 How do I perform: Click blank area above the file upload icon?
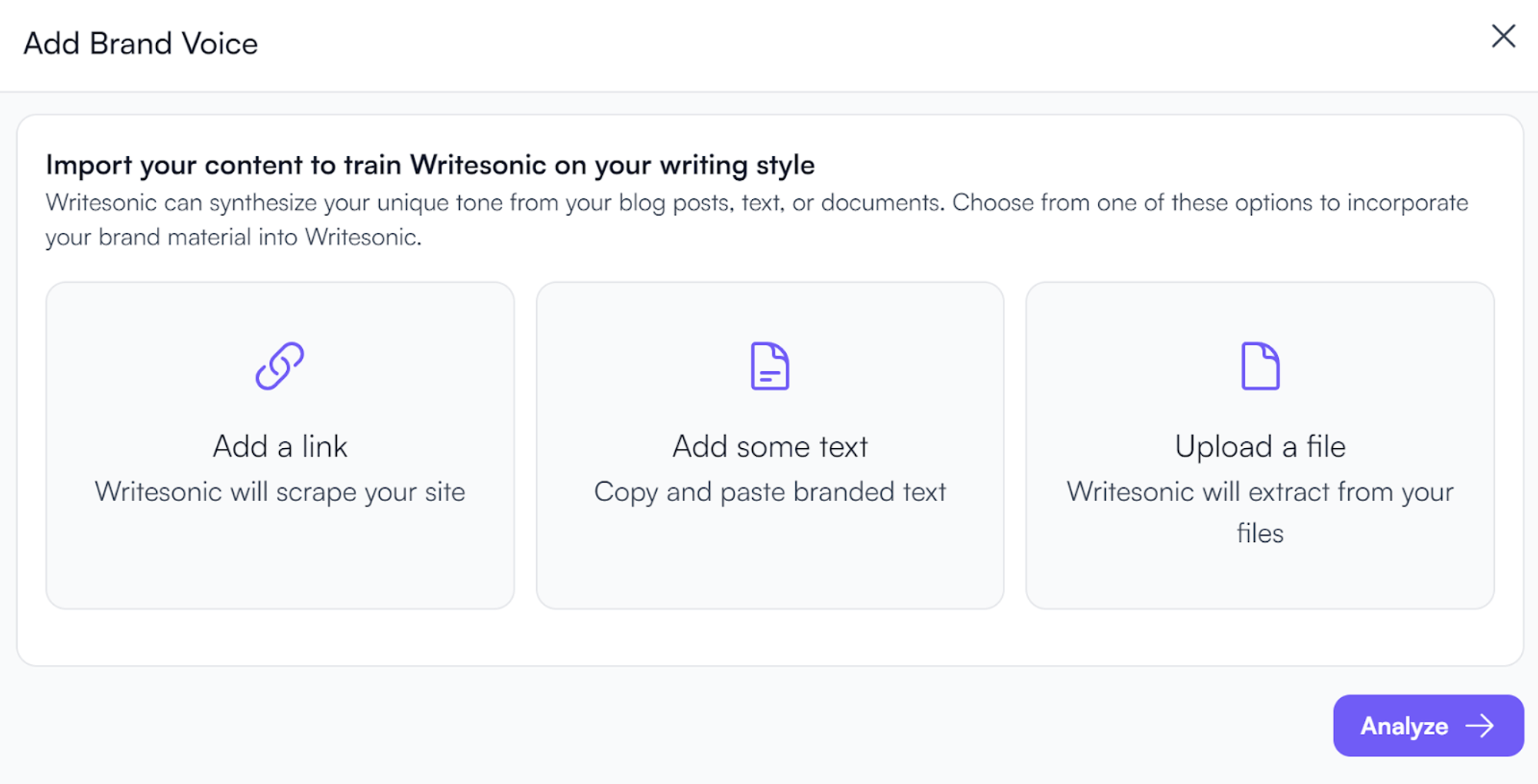(1260, 311)
